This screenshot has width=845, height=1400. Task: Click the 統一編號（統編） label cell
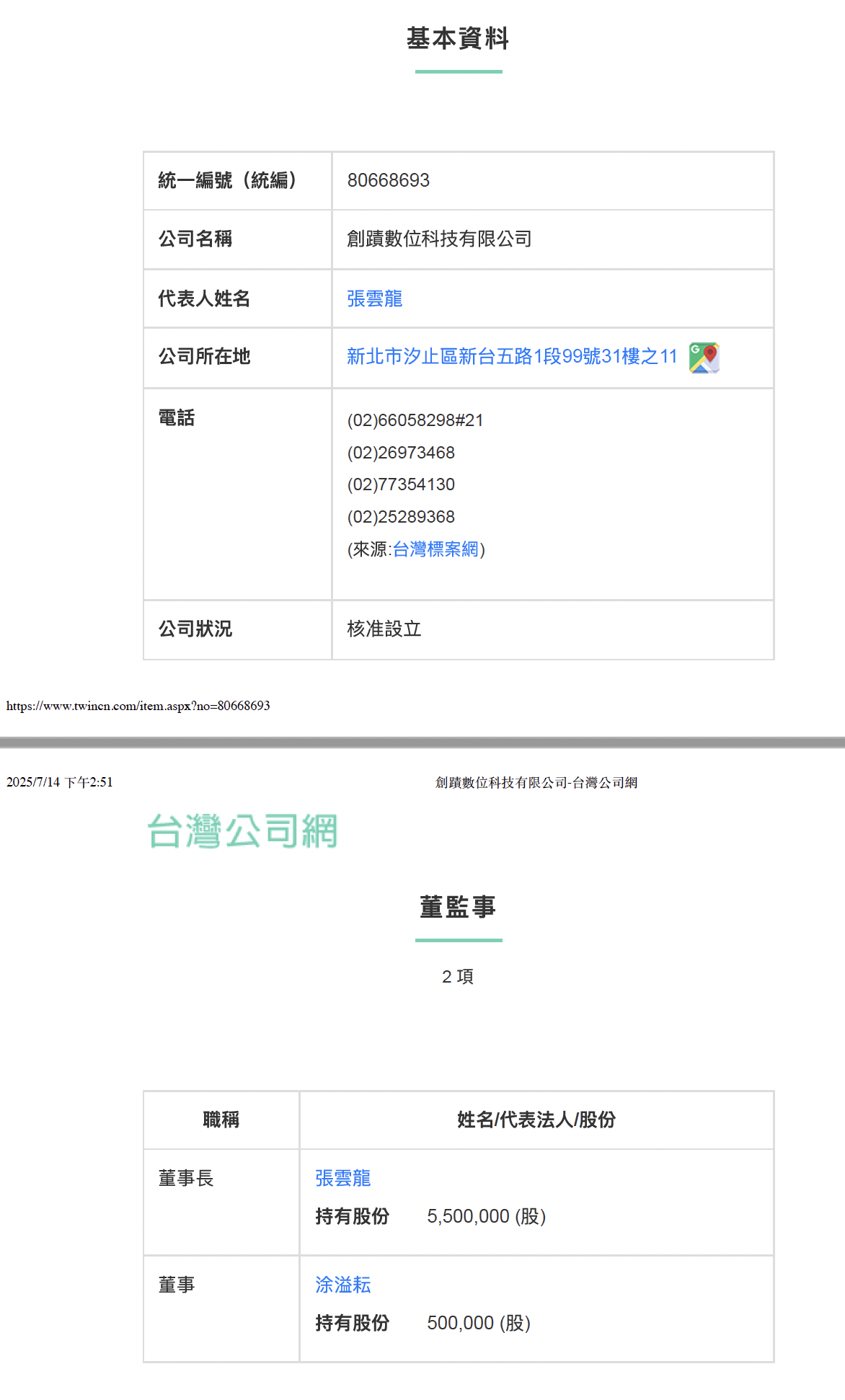(x=238, y=181)
